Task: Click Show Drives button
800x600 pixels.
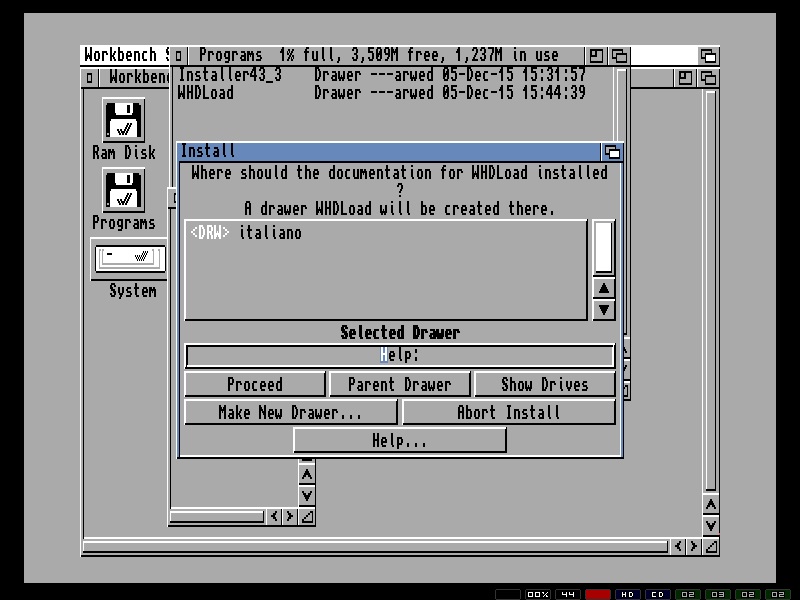Action: [x=544, y=384]
